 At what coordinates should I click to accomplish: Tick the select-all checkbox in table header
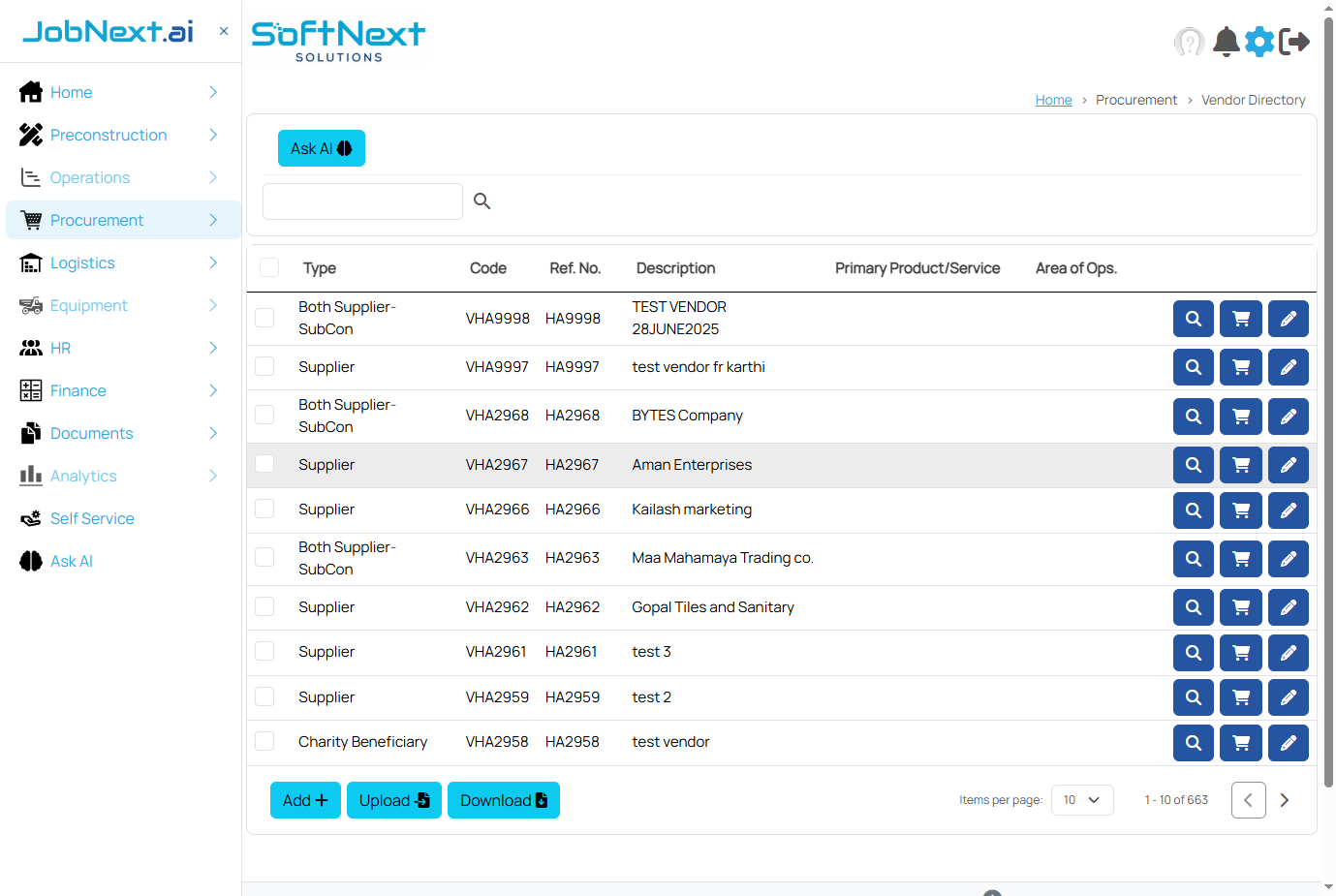pyautogui.click(x=269, y=267)
